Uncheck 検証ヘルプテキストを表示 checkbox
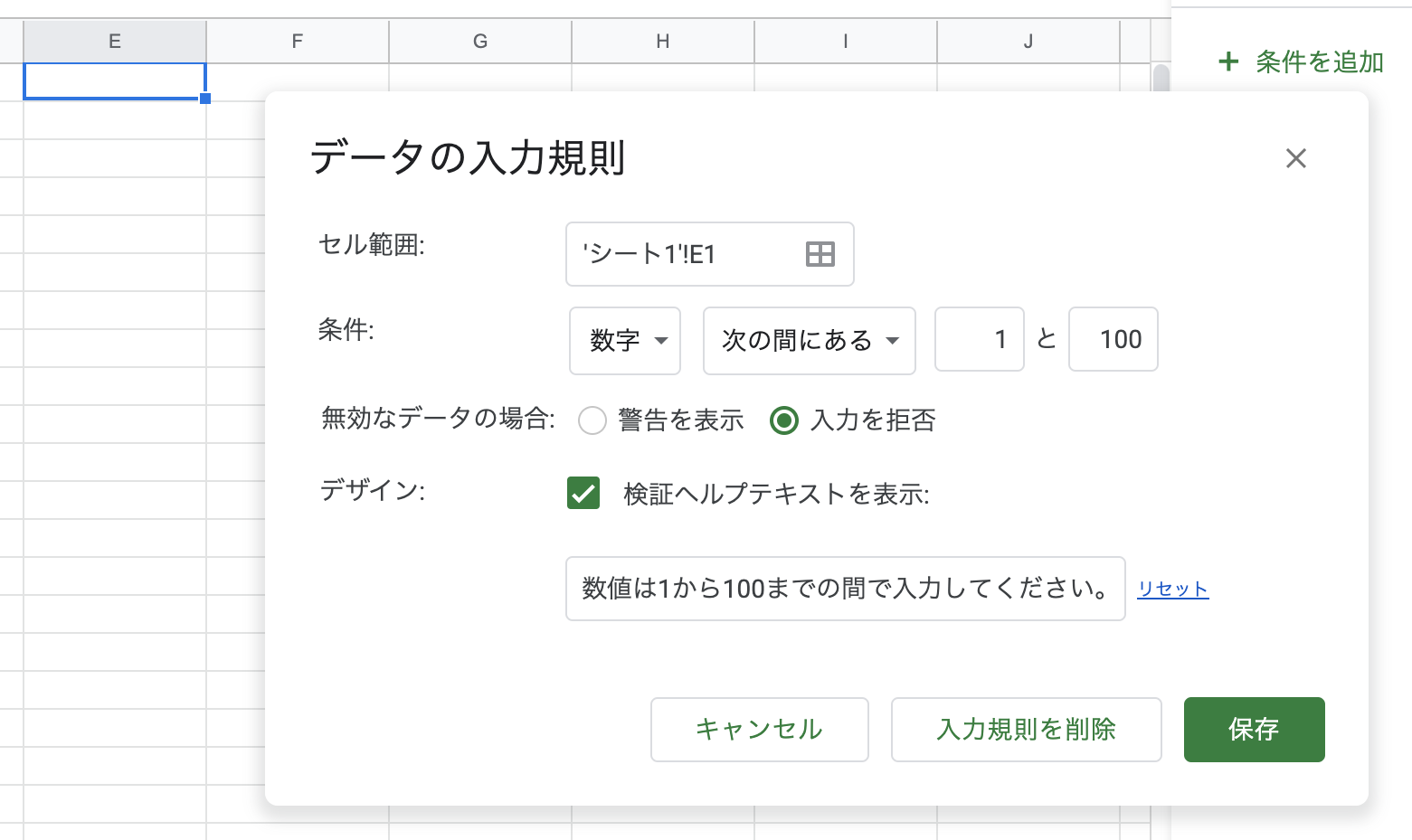The image size is (1412, 840). 583,494
